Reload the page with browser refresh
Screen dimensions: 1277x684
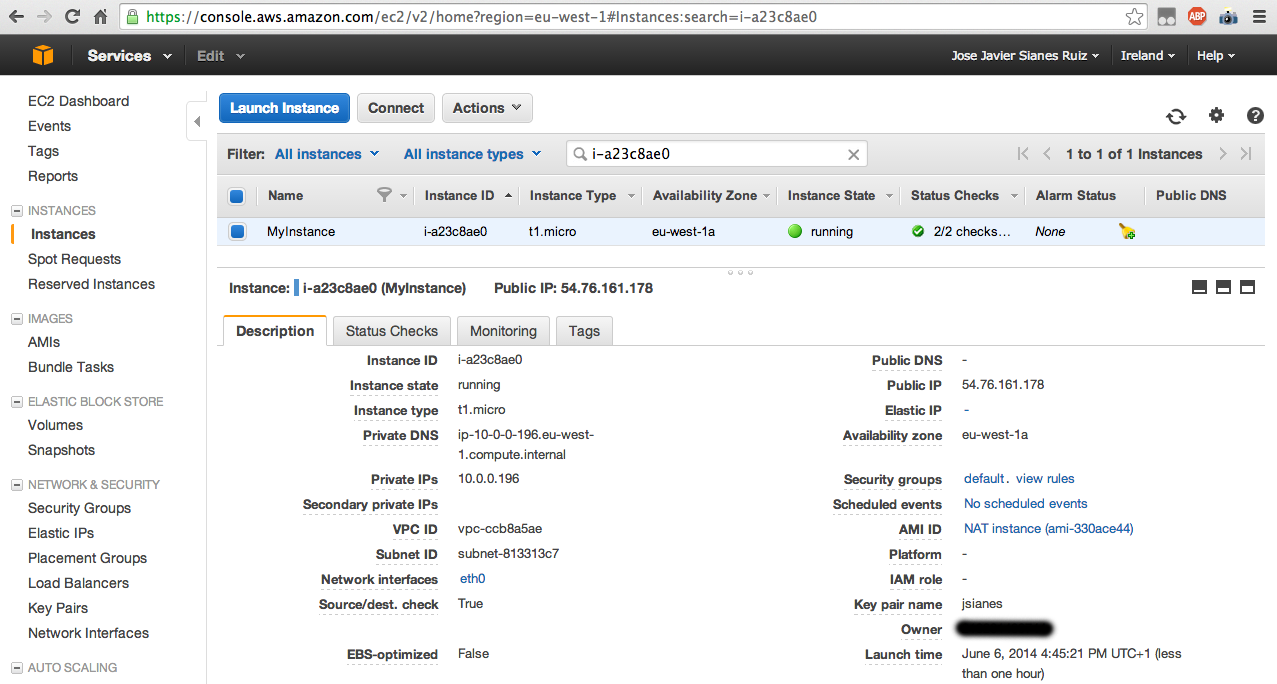pos(72,17)
